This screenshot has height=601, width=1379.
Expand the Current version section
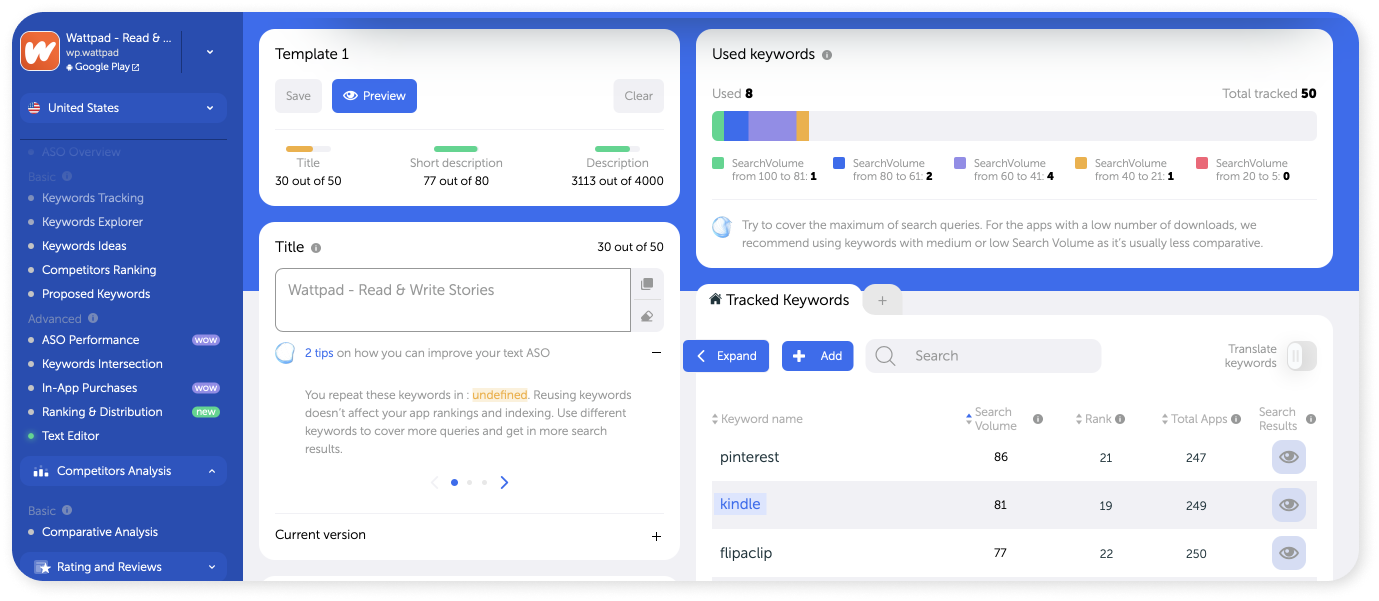tap(656, 536)
